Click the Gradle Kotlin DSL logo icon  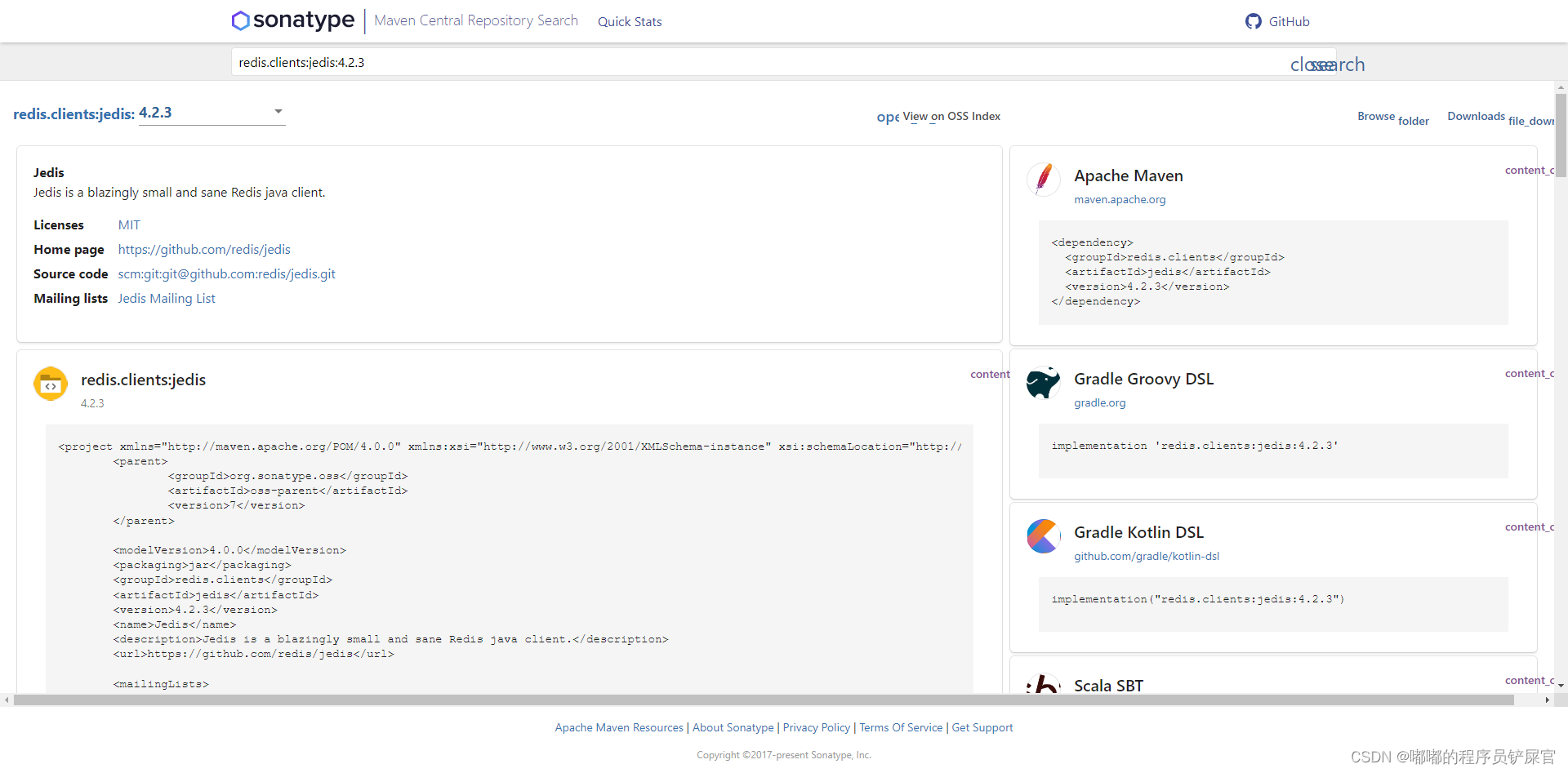[1043, 535]
